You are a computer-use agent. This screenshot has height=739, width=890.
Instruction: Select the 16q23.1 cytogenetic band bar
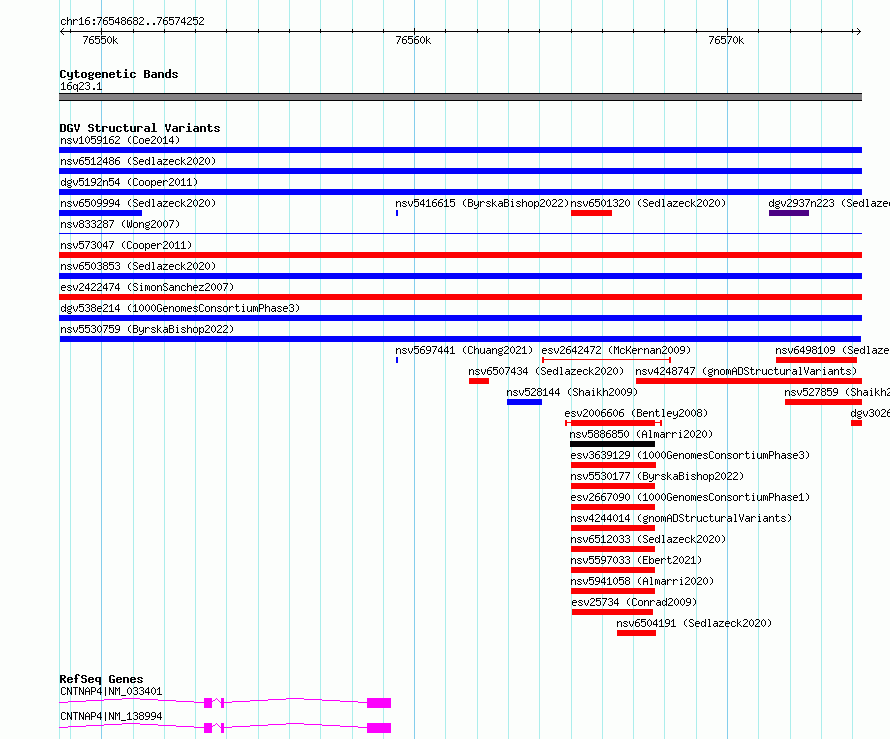click(x=460, y=97)
